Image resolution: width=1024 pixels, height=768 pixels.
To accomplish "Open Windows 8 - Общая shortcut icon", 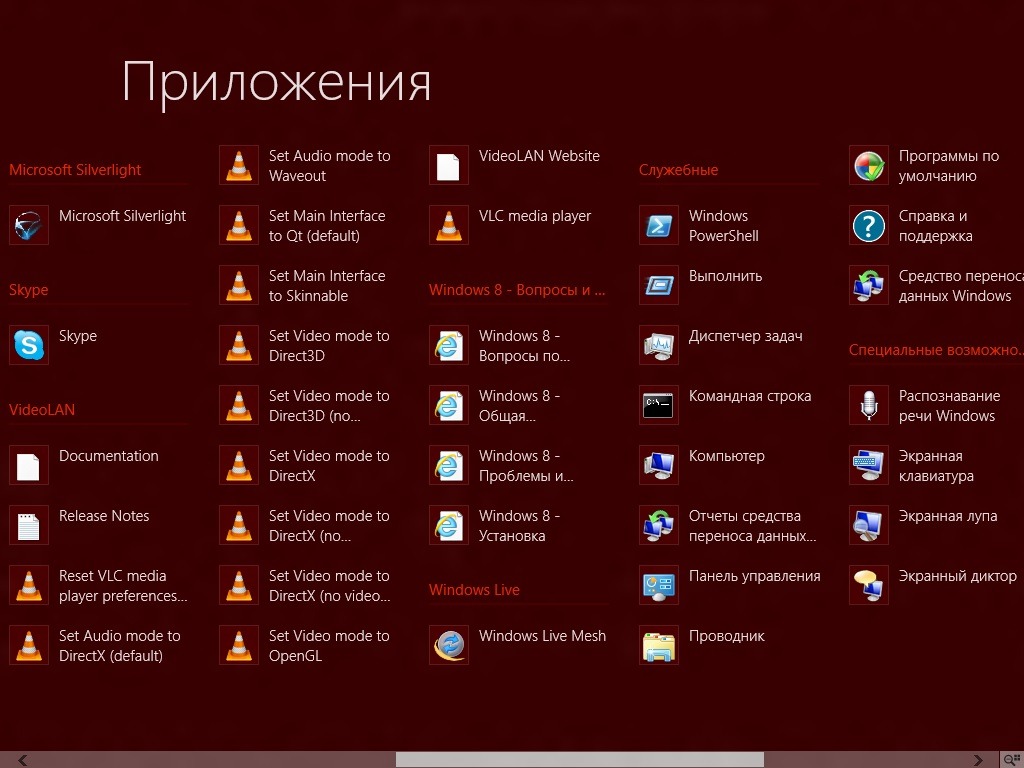I will pos(449,405).
